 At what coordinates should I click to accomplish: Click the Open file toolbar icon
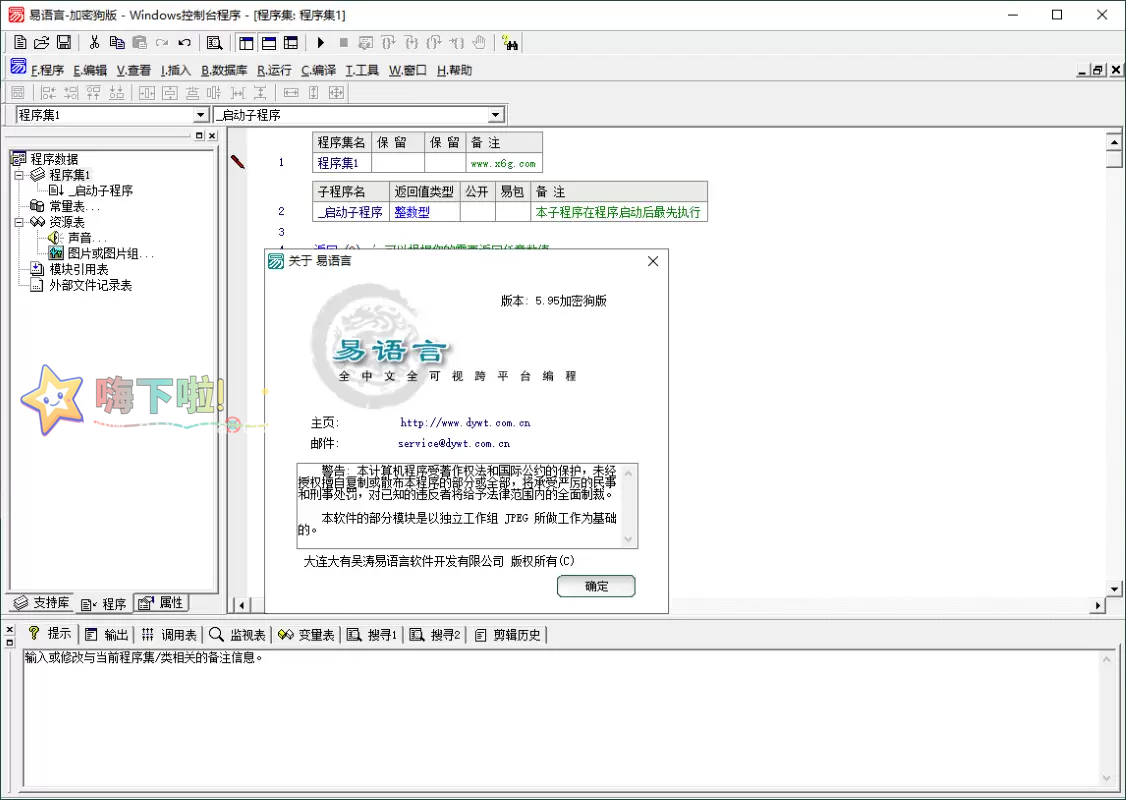[42, 42]
